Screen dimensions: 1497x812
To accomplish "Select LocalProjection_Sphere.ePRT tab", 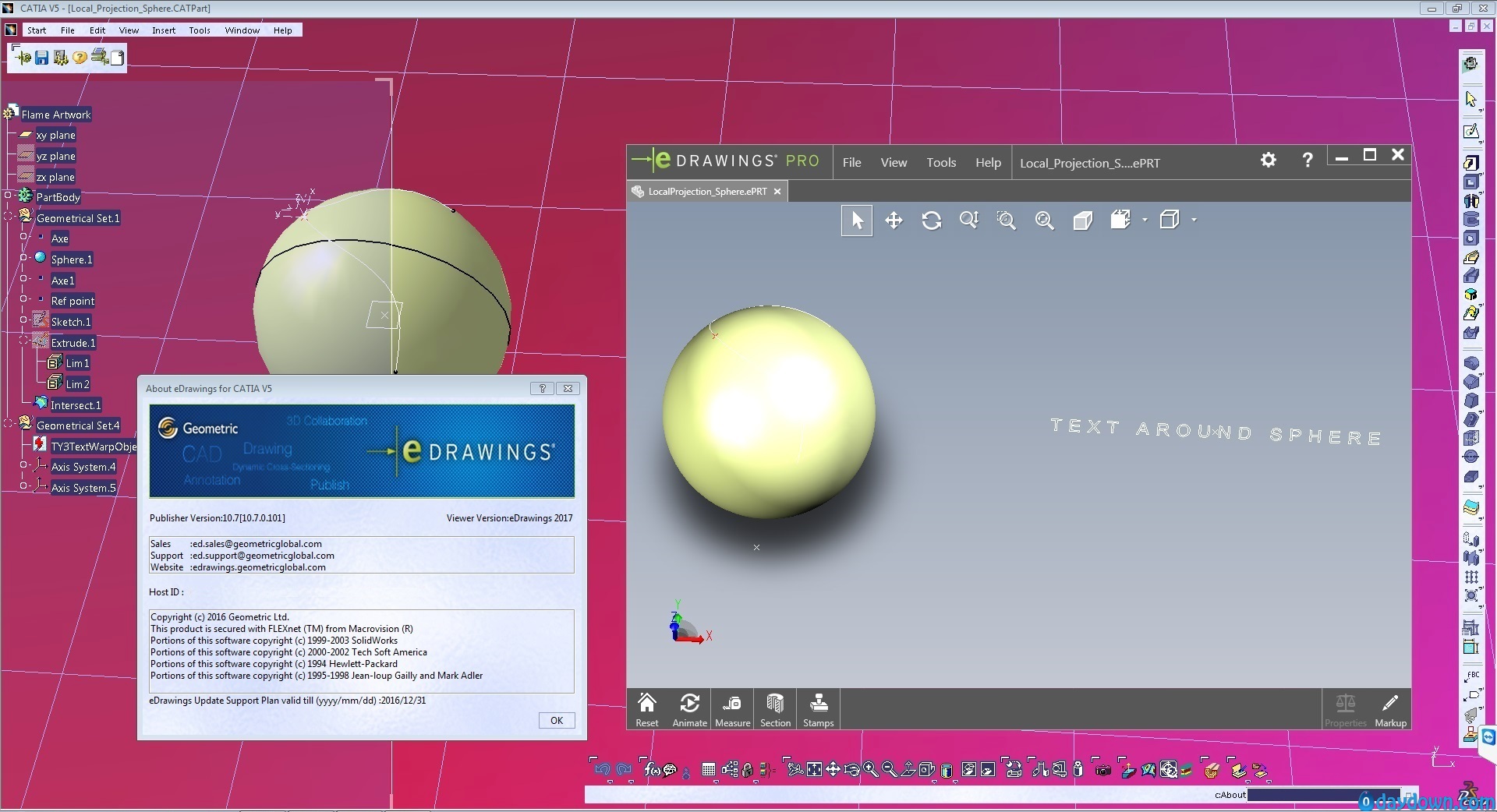I will click(x=707, y=192).
